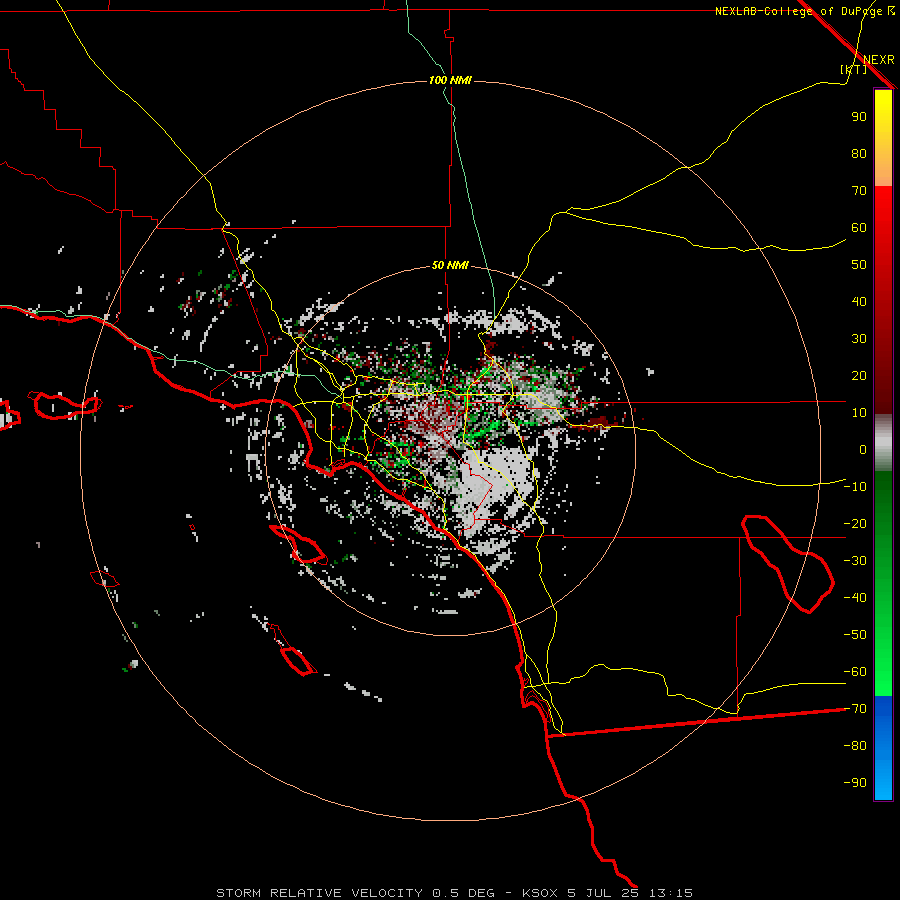Click the -80 scale value

pyautogui.click(x=855, y=746)
